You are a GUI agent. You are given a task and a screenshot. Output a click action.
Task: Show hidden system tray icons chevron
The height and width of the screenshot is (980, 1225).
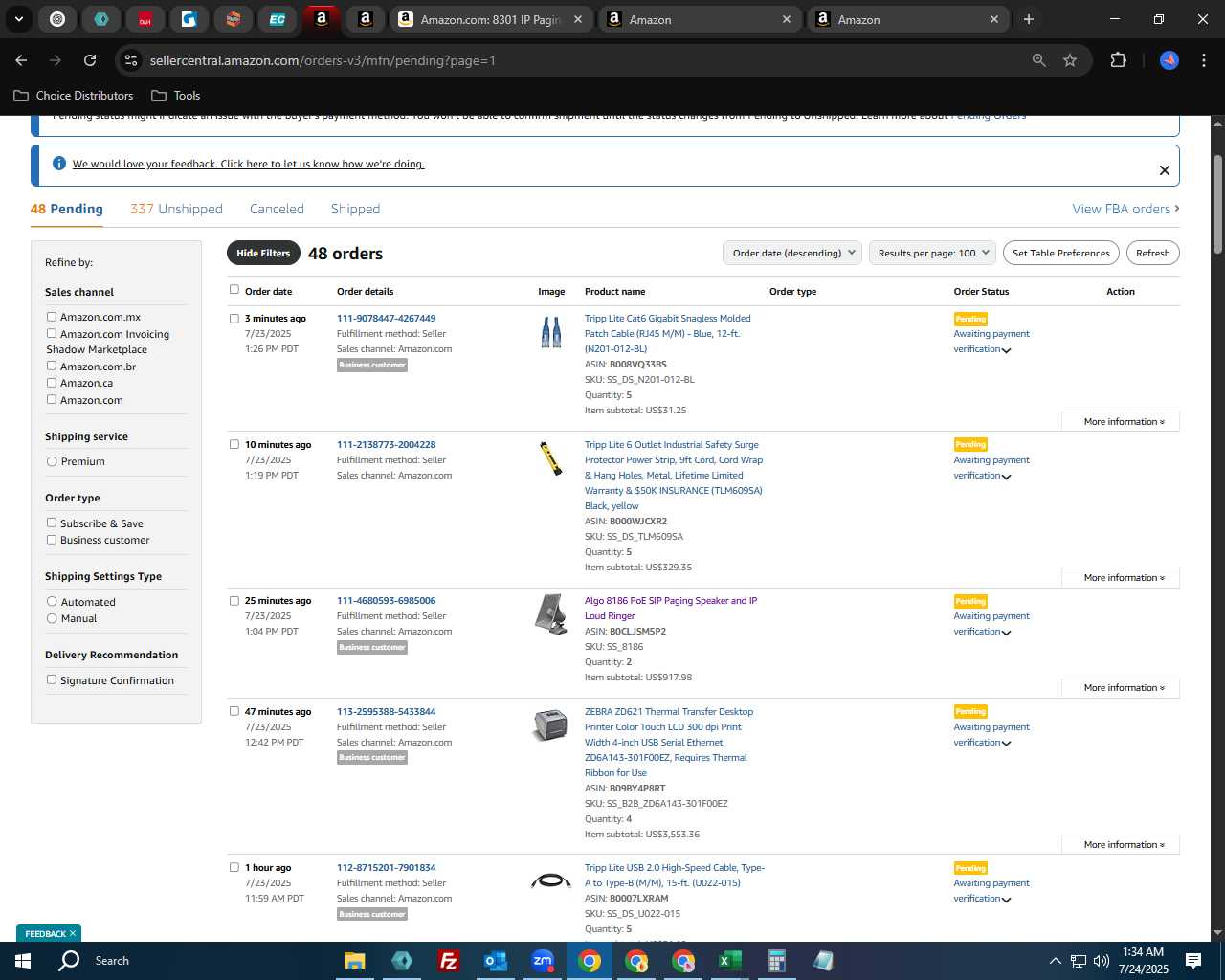coord(1055,961)
